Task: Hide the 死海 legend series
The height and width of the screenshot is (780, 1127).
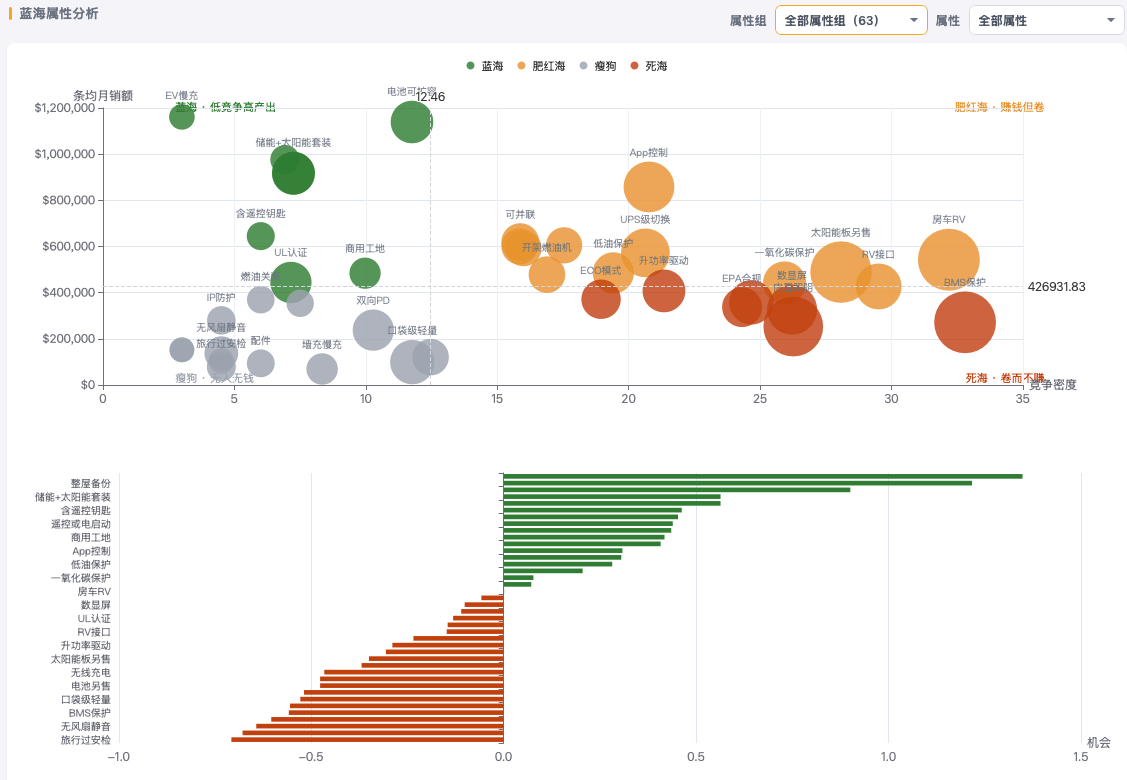Action: pos(649,66)
